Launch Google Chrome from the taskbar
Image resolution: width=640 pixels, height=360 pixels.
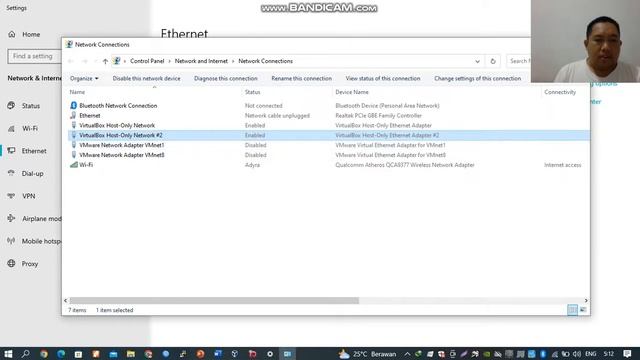[44, 354]
